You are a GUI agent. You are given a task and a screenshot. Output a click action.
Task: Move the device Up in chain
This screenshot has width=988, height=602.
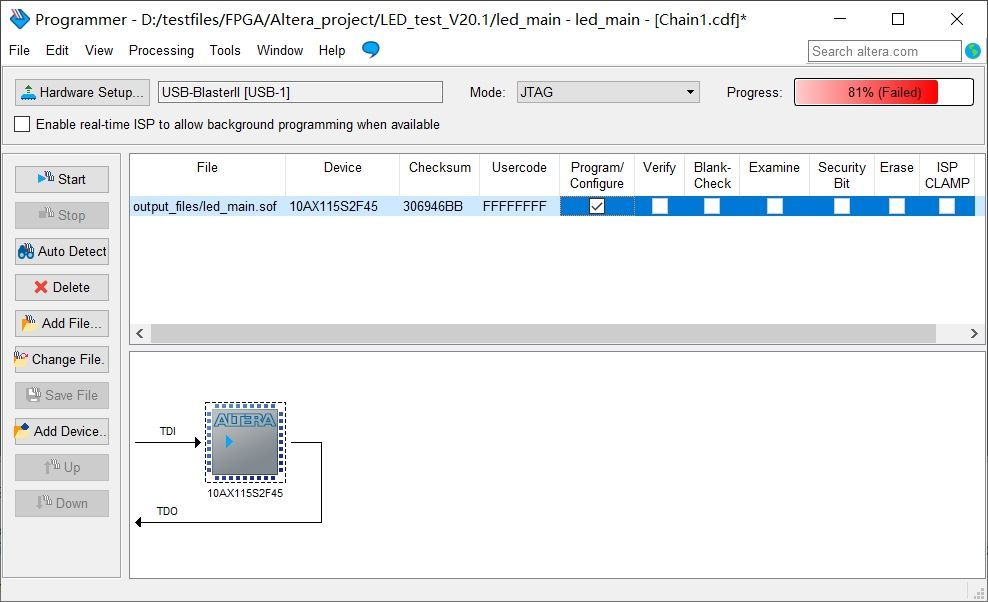[x=62, y=467]
